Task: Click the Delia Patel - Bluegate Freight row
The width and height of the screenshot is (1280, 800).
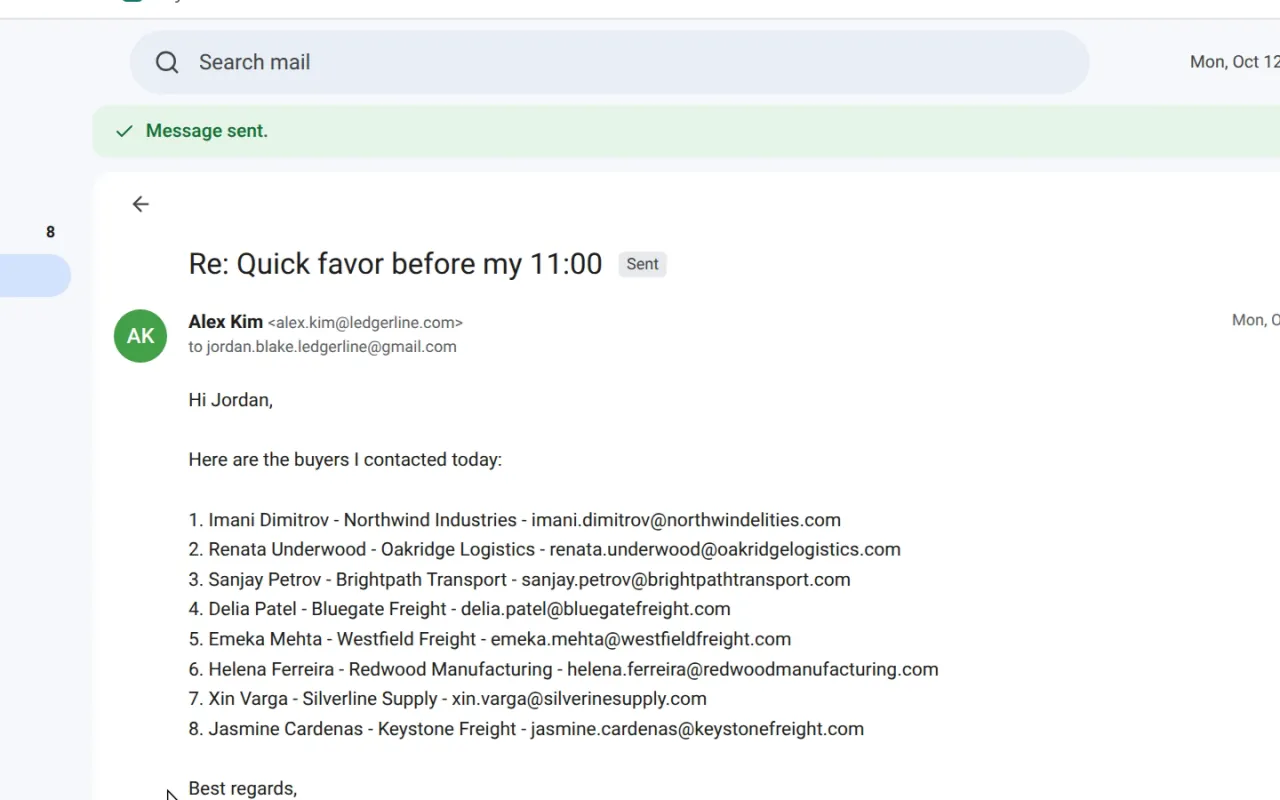Action: (459, 609)
